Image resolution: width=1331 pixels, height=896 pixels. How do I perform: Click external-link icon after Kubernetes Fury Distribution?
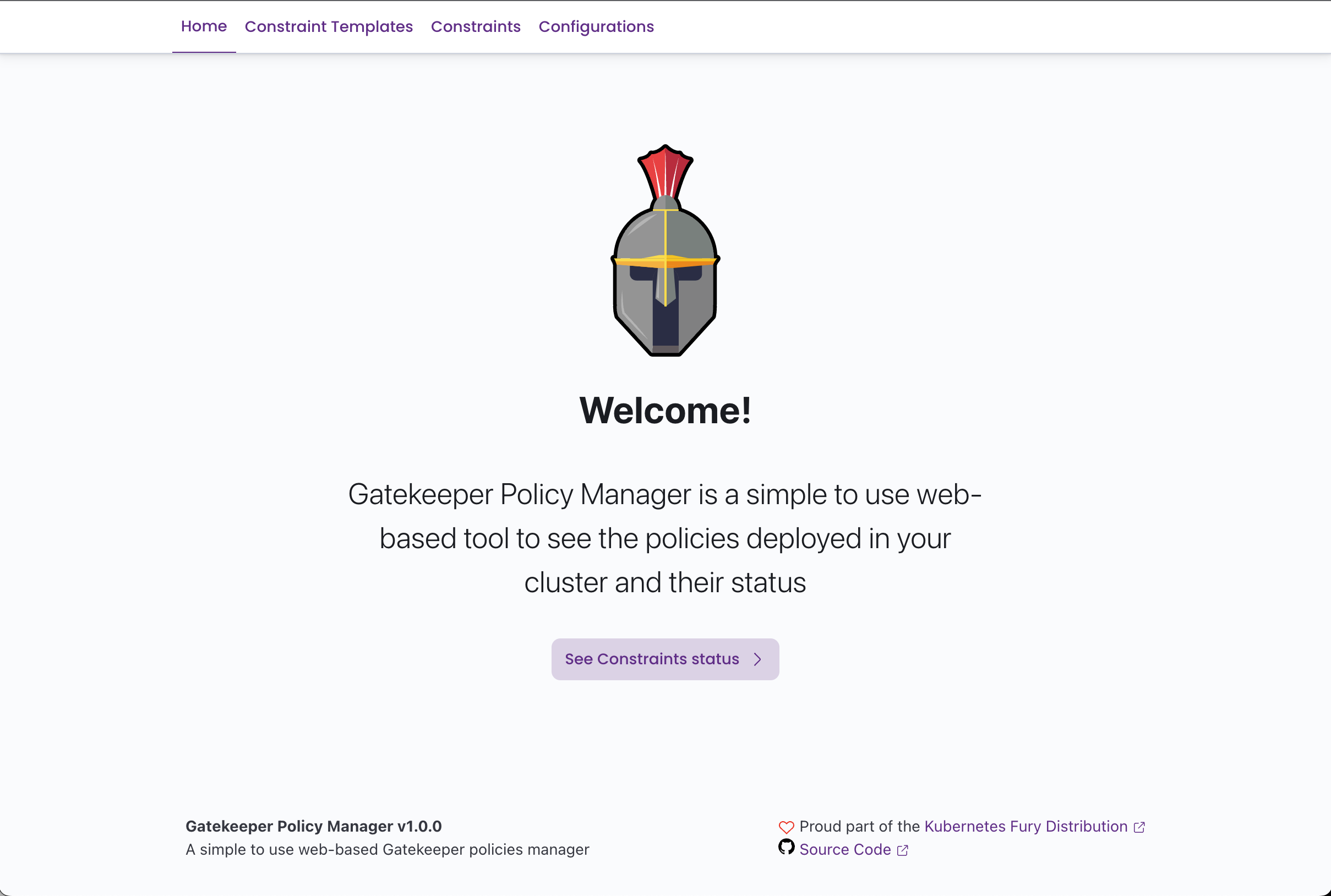point(1139,827)
